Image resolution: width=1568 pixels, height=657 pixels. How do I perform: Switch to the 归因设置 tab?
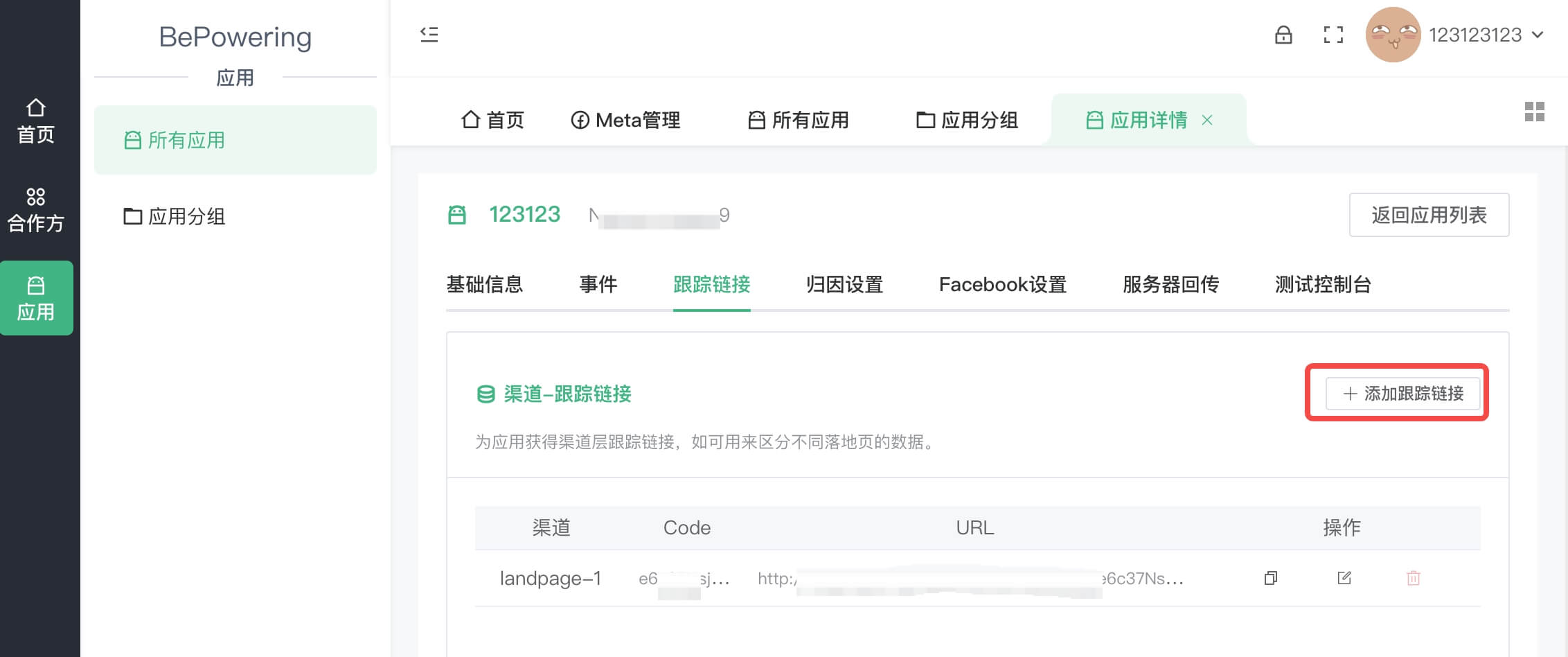pos(842,285)
